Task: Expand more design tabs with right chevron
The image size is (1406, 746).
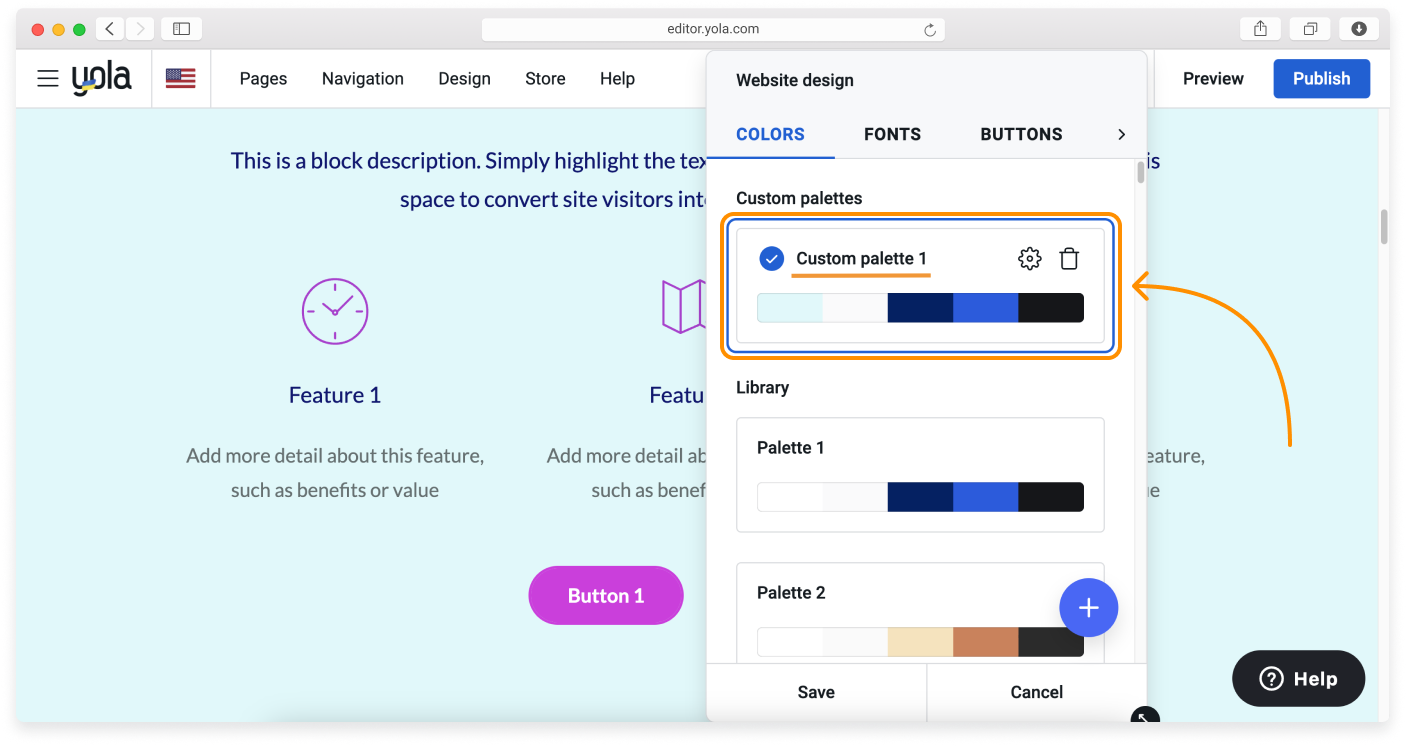Action: pyautogui.click(x=1121, y=134)
